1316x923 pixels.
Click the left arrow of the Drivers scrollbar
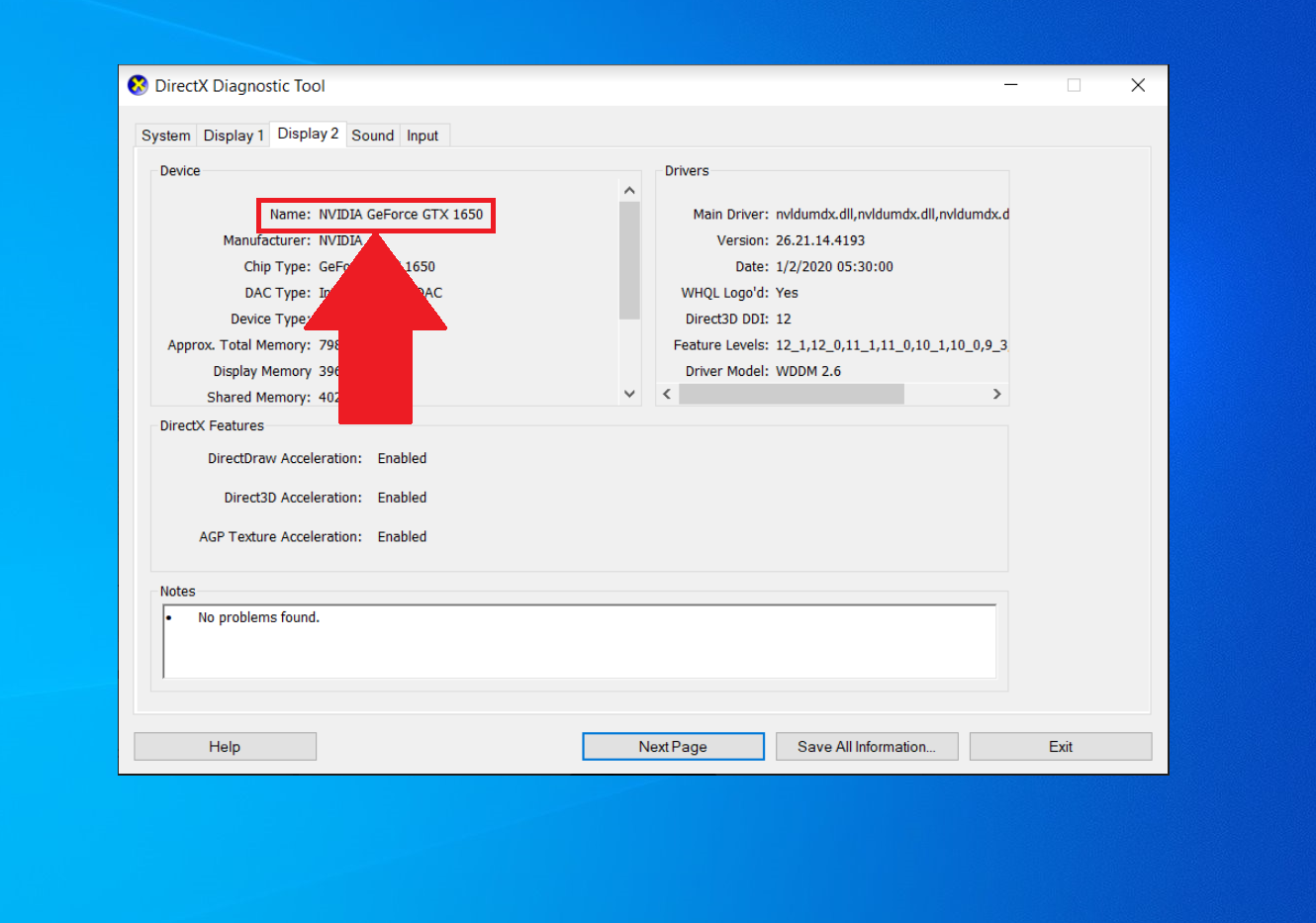pyautogui.click(x=667, y=394)
